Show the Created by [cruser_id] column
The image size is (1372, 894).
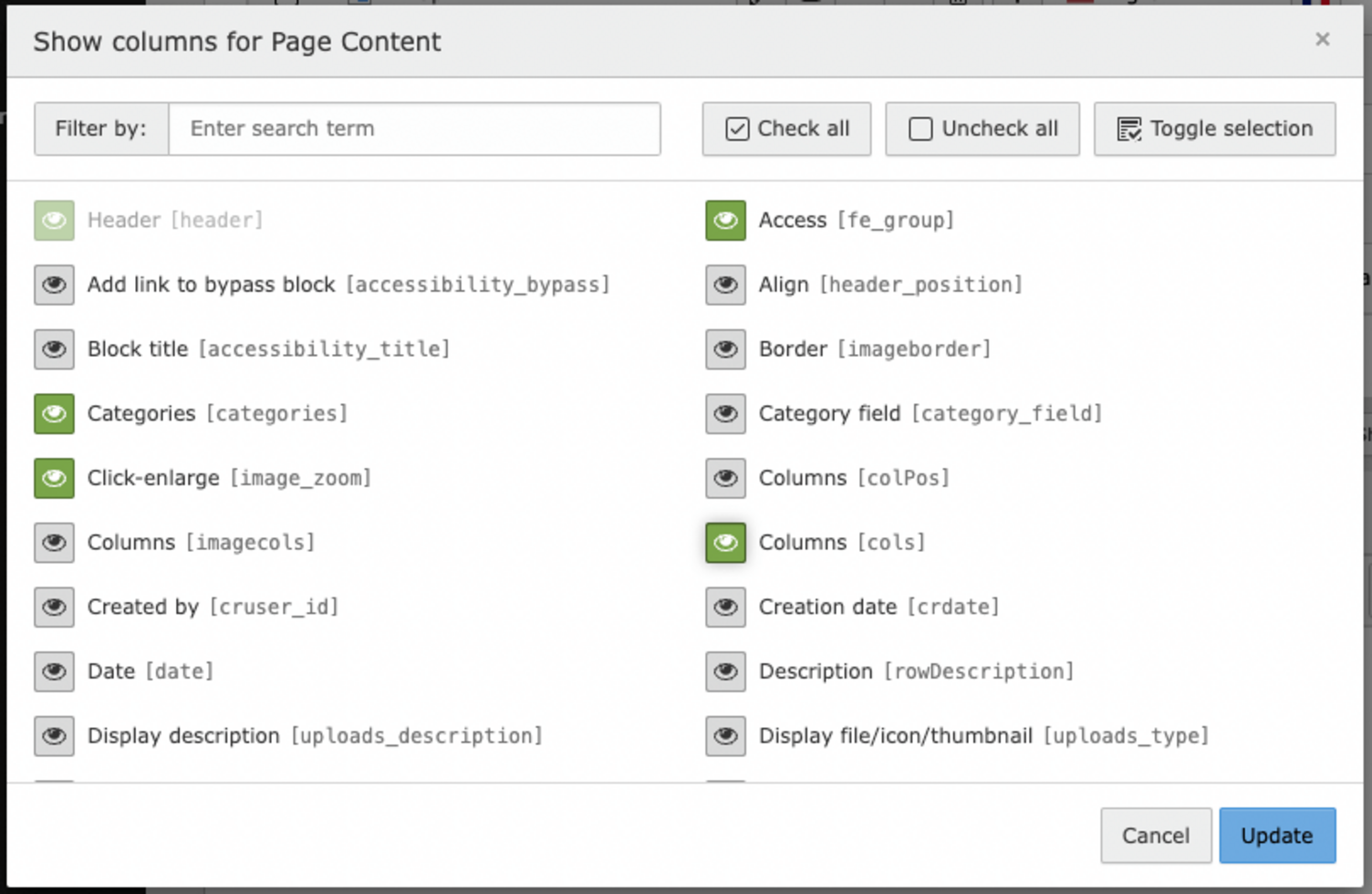pyautogui.click(x=54, y=607)
